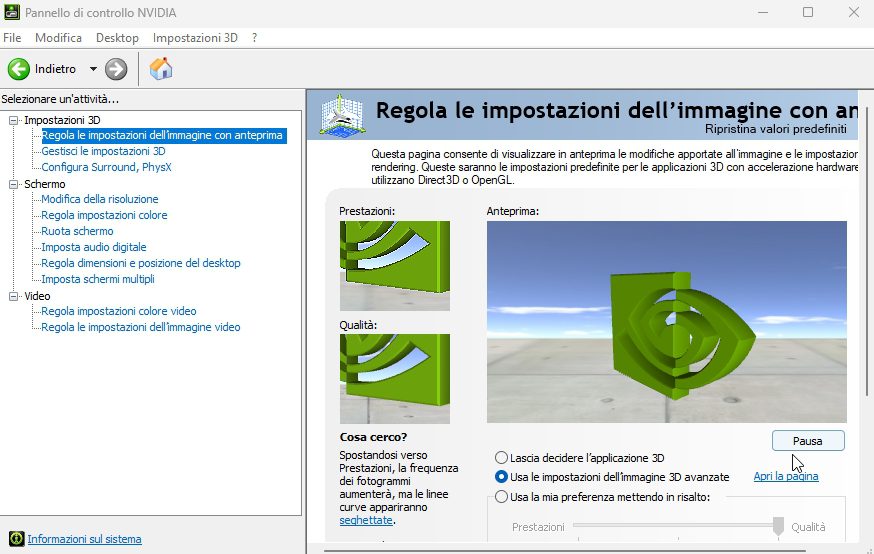
Task: Click the 3D settings page header icon
Action: pos(342,114)
